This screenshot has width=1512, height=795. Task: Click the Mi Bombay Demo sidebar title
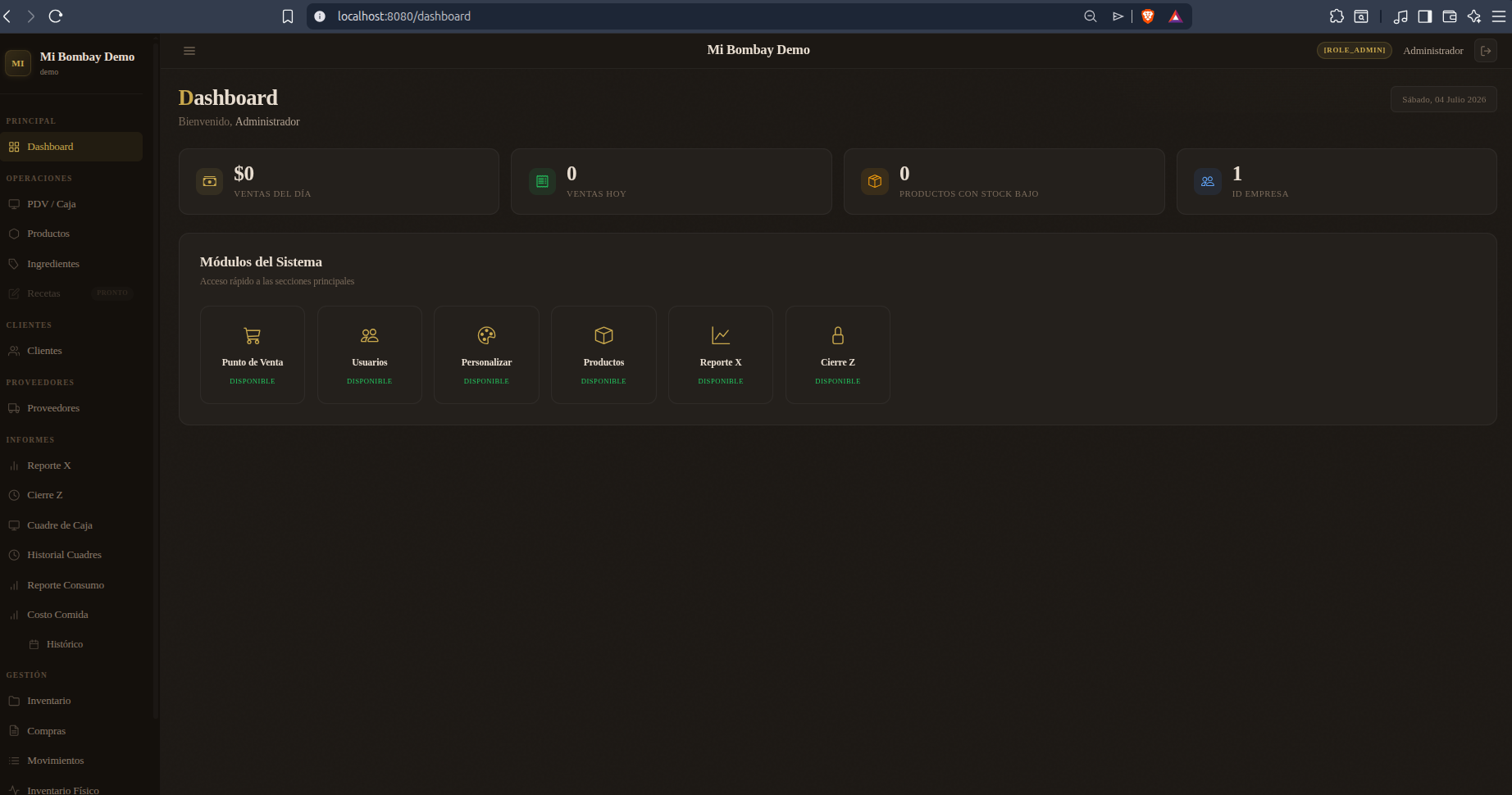point(87,57)
